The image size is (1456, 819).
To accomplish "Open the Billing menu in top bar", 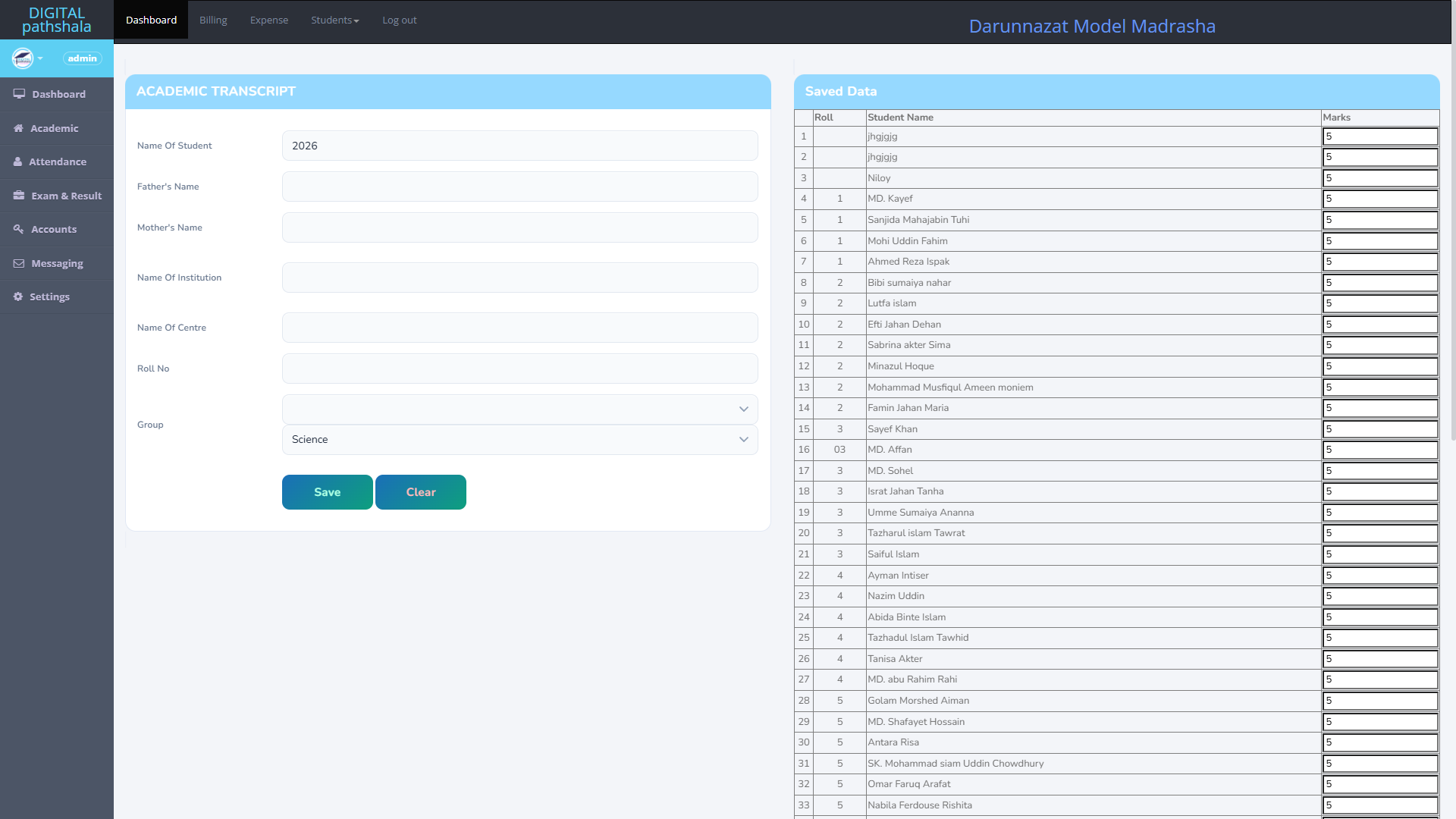I will [213, 20].
